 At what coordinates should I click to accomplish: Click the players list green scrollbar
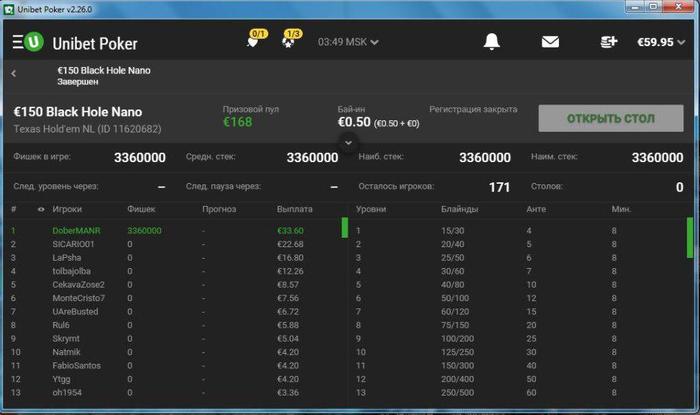[x=345, y=228]
